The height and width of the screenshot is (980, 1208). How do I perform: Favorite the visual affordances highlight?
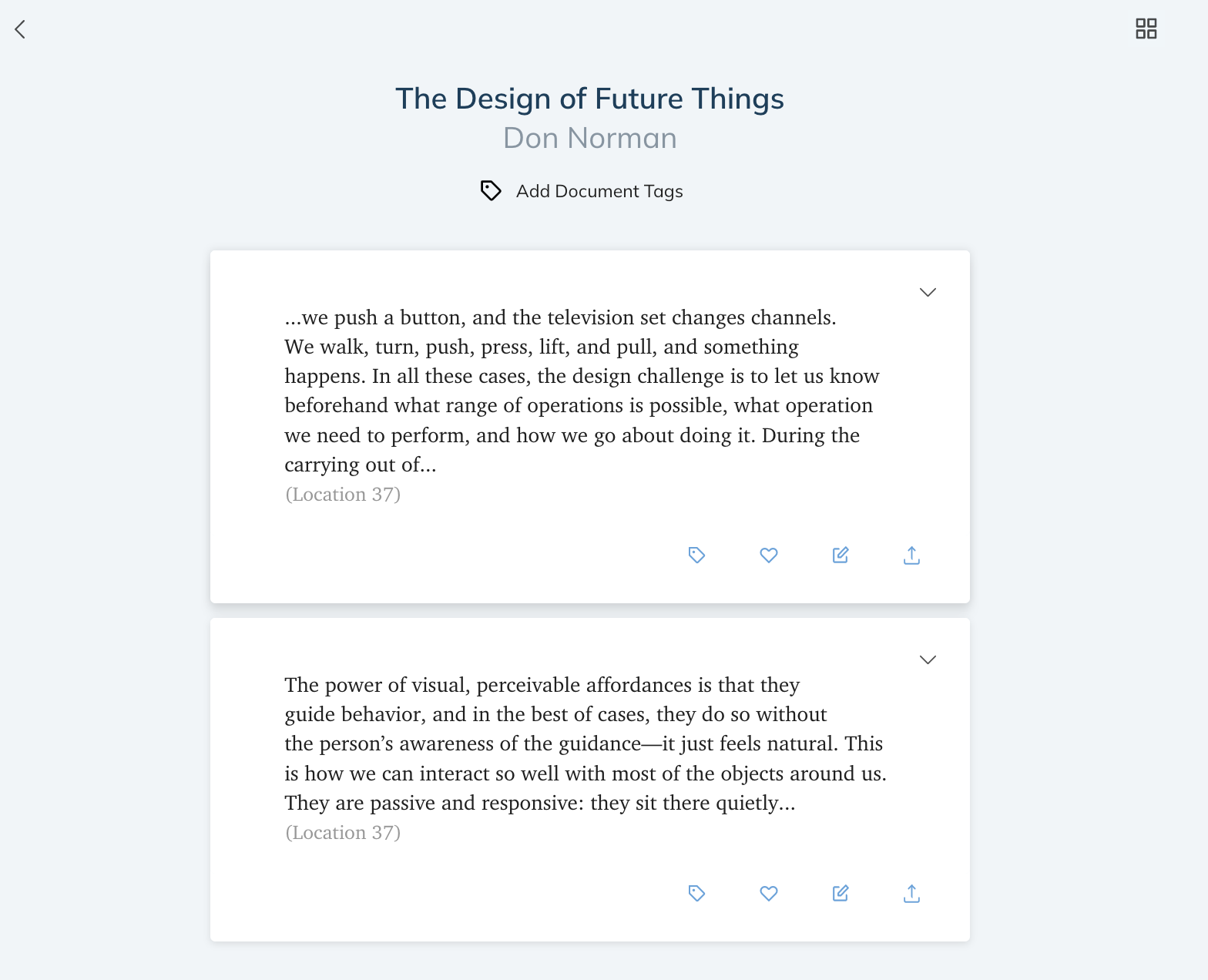(x=768, y=893)
